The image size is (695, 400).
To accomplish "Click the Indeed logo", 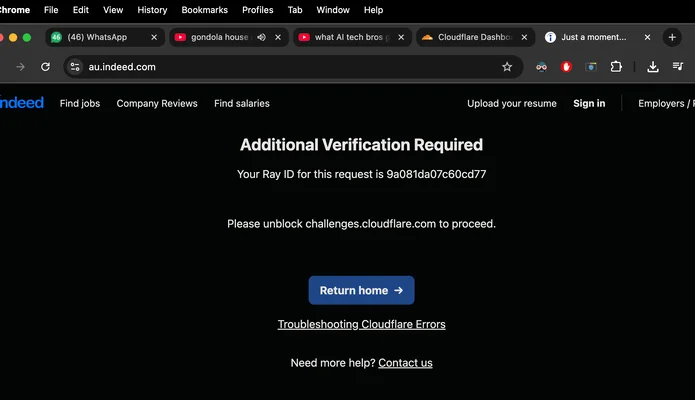I will (x=21, y=103).
